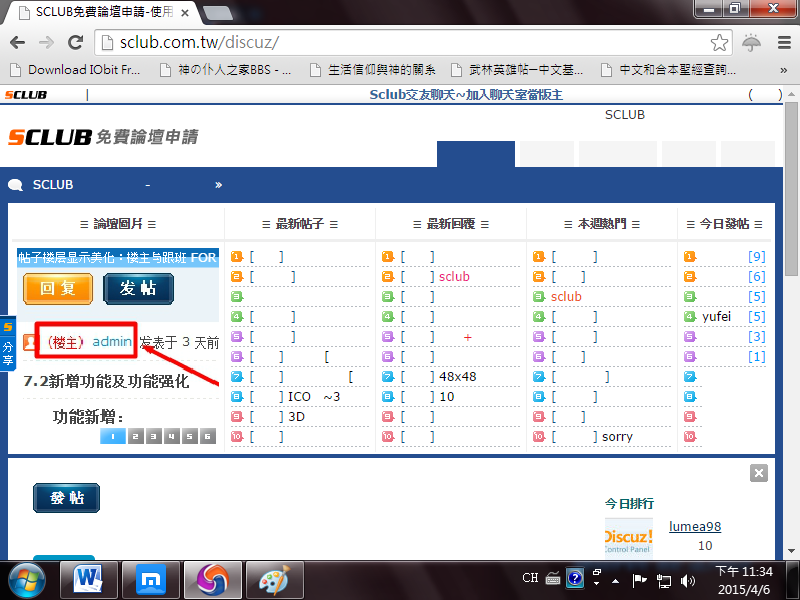Click the [1] count in 今日發帖
This screenshot has height=600, width=800.
point(757,357)
